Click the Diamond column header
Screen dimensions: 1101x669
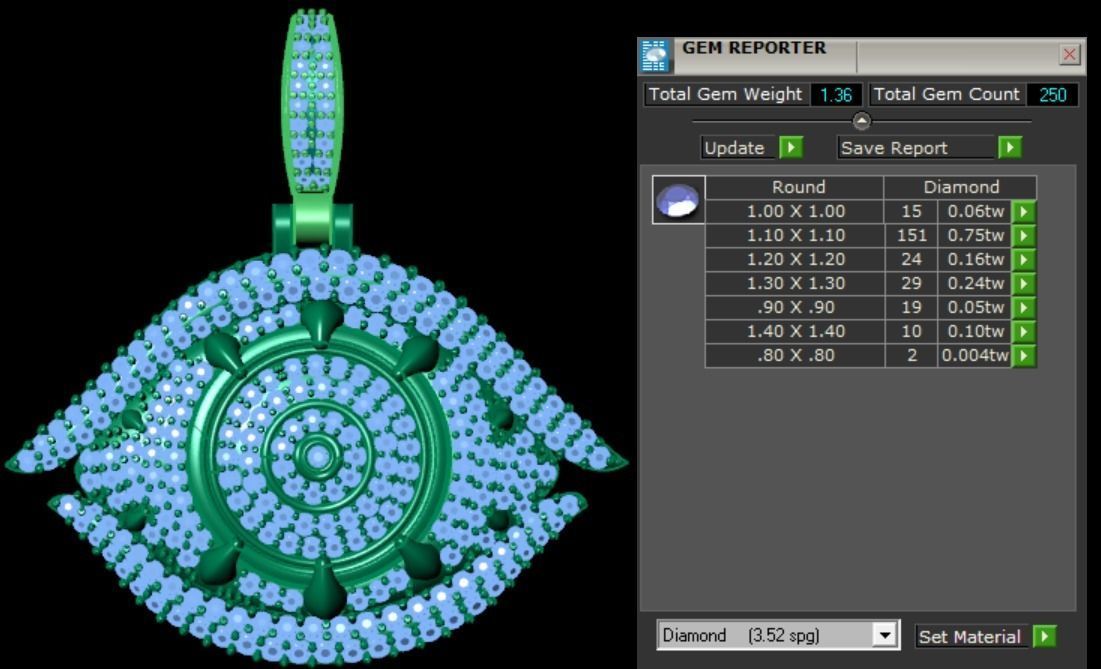[x=961, y=187]
